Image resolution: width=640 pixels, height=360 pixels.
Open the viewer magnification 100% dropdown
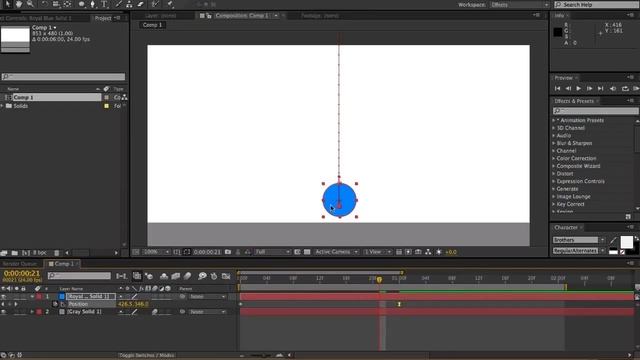click(x=156, y=252)
